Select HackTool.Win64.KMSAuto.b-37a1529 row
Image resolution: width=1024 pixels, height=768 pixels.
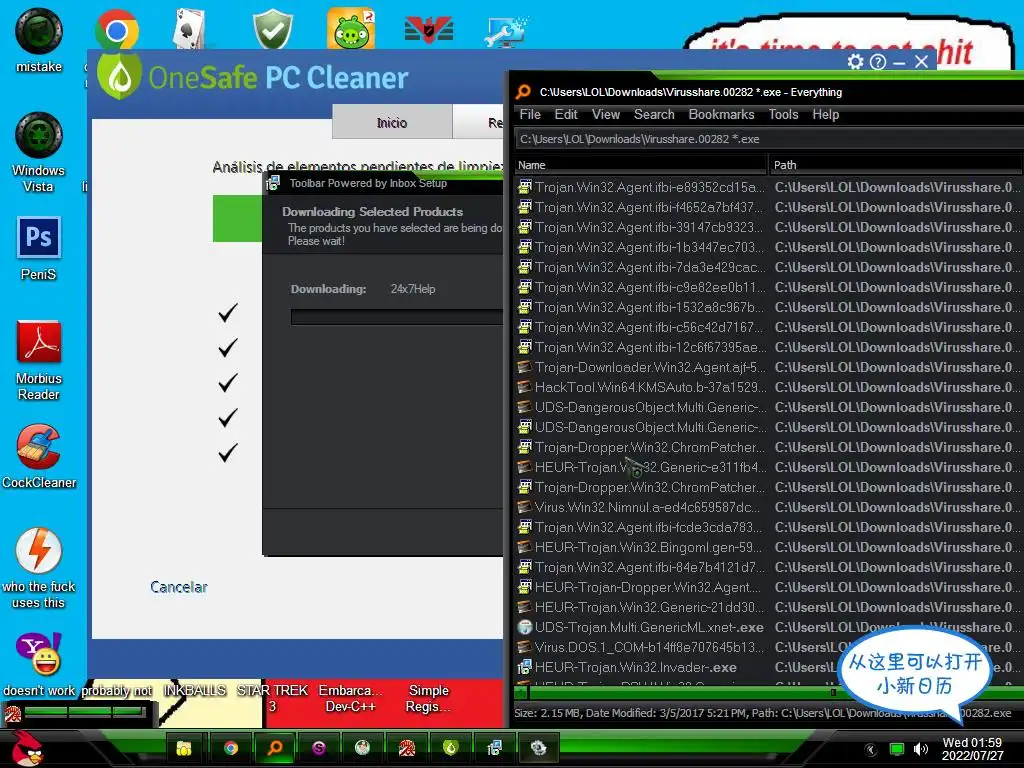click(x=768, y=387)
